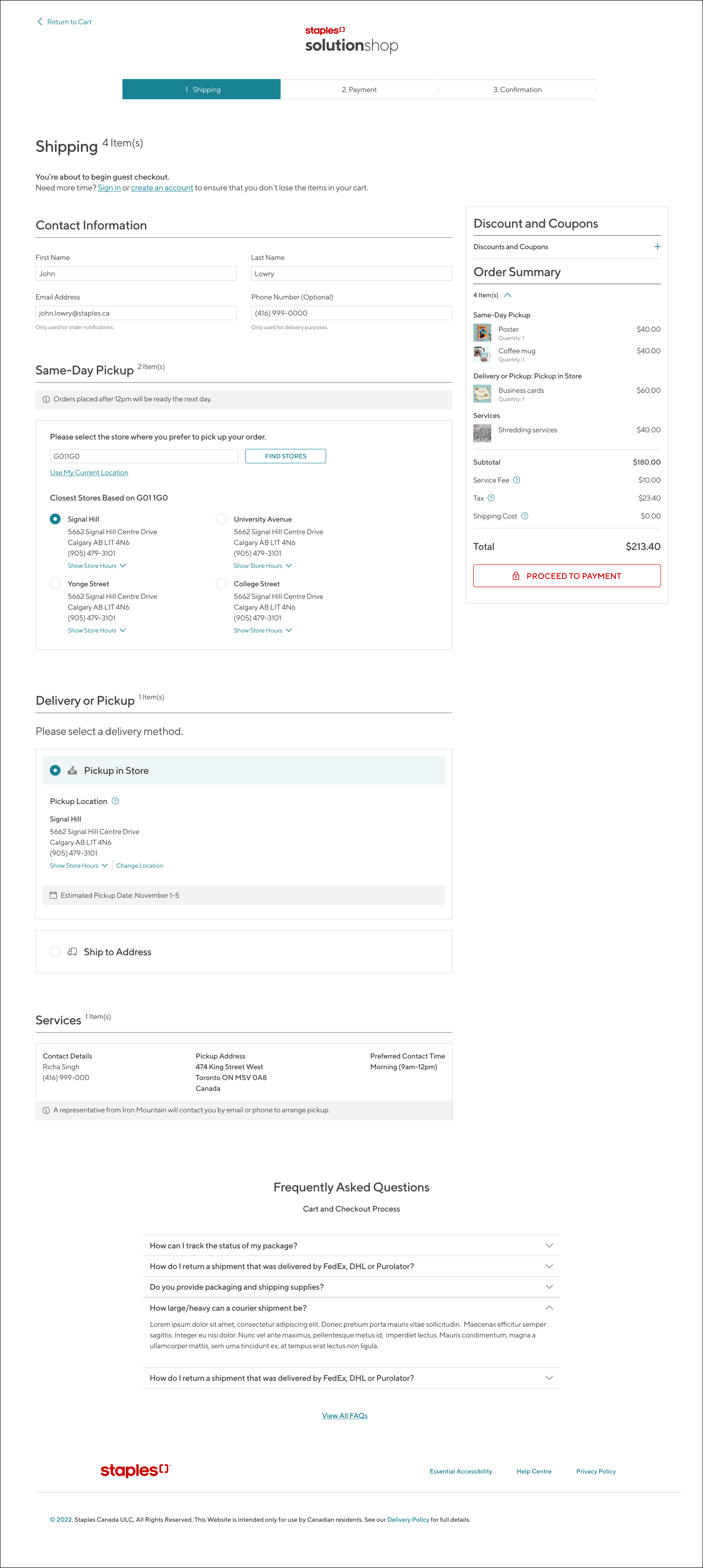Click the Pickup Location help icon
Screen dimensions: 703x1568
click(x=116, y=801)
